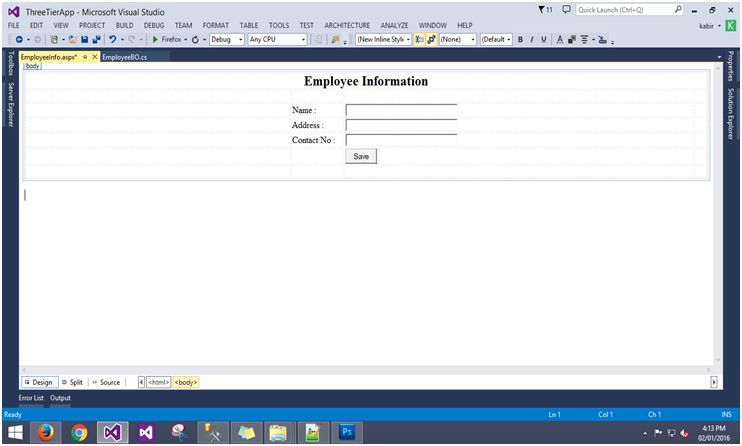742x446 pixels.
Task: Click the New Project toolbar icon
Action: coord(54,40)
